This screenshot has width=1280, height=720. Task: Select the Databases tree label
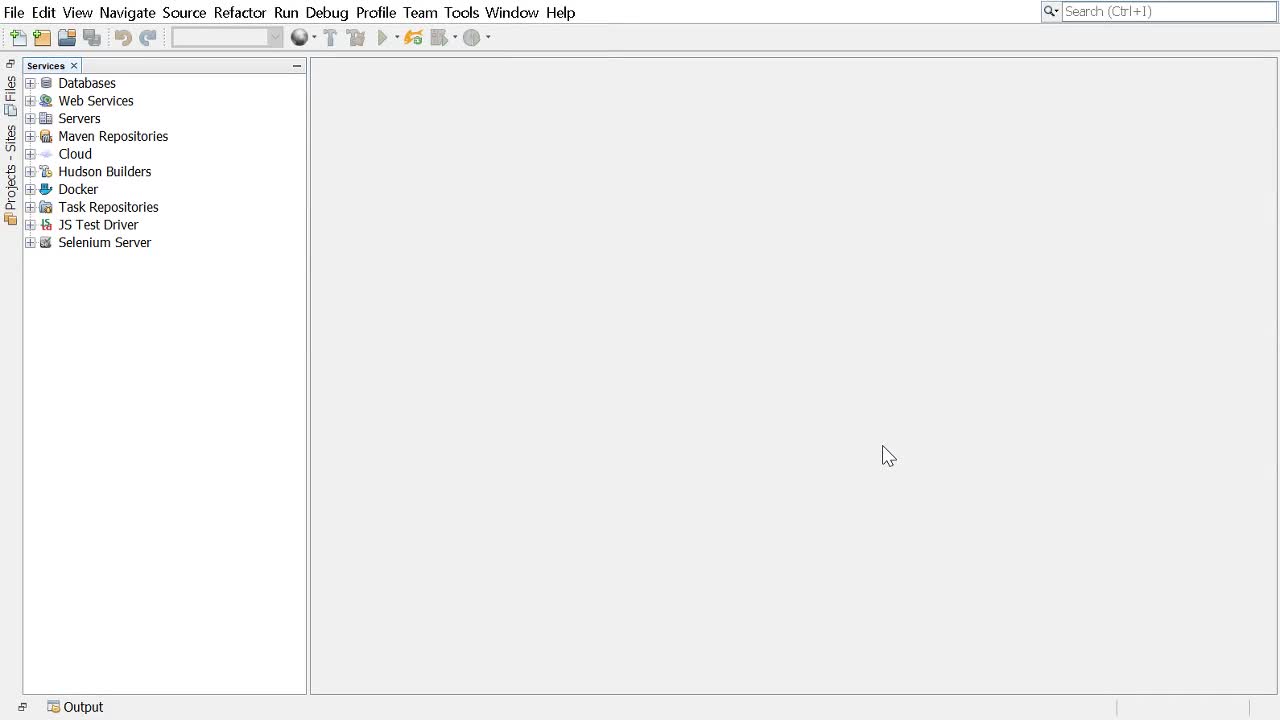click(87, 83)
